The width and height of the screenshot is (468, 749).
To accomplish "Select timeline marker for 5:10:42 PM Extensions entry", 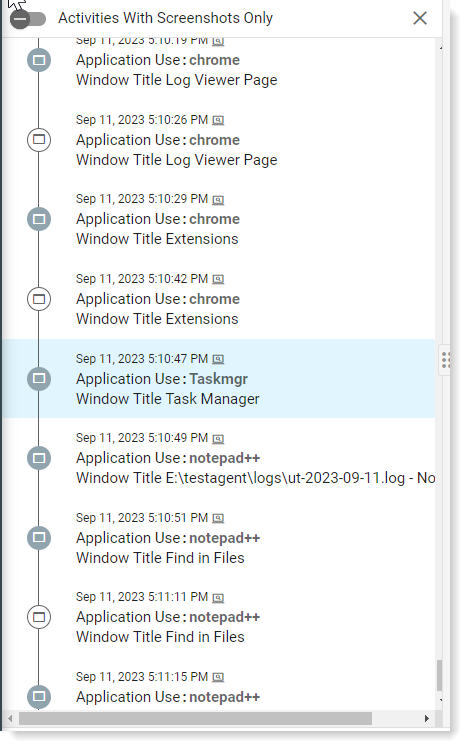I will tap(39, 299).
